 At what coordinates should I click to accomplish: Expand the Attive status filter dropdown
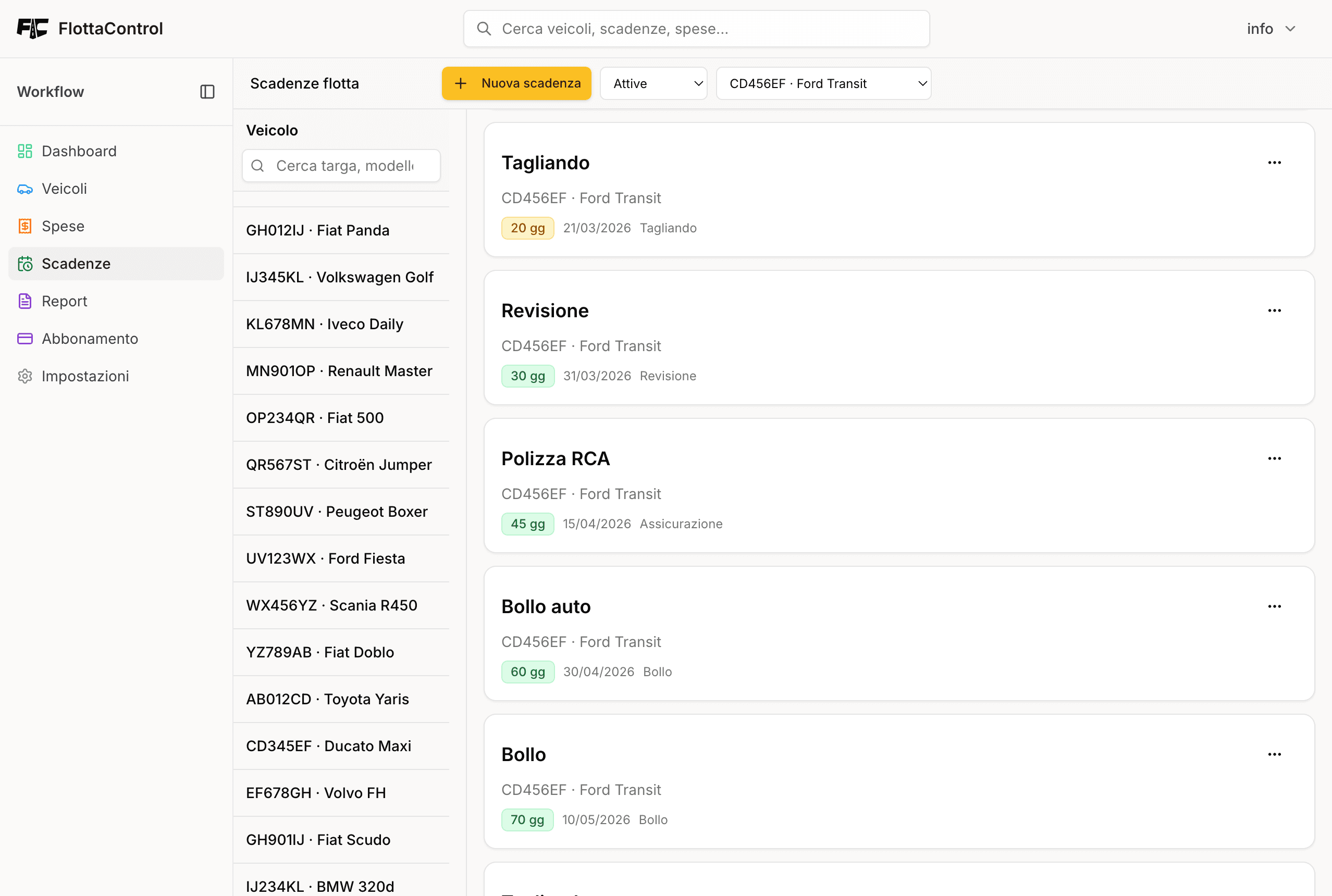[653, 83]
